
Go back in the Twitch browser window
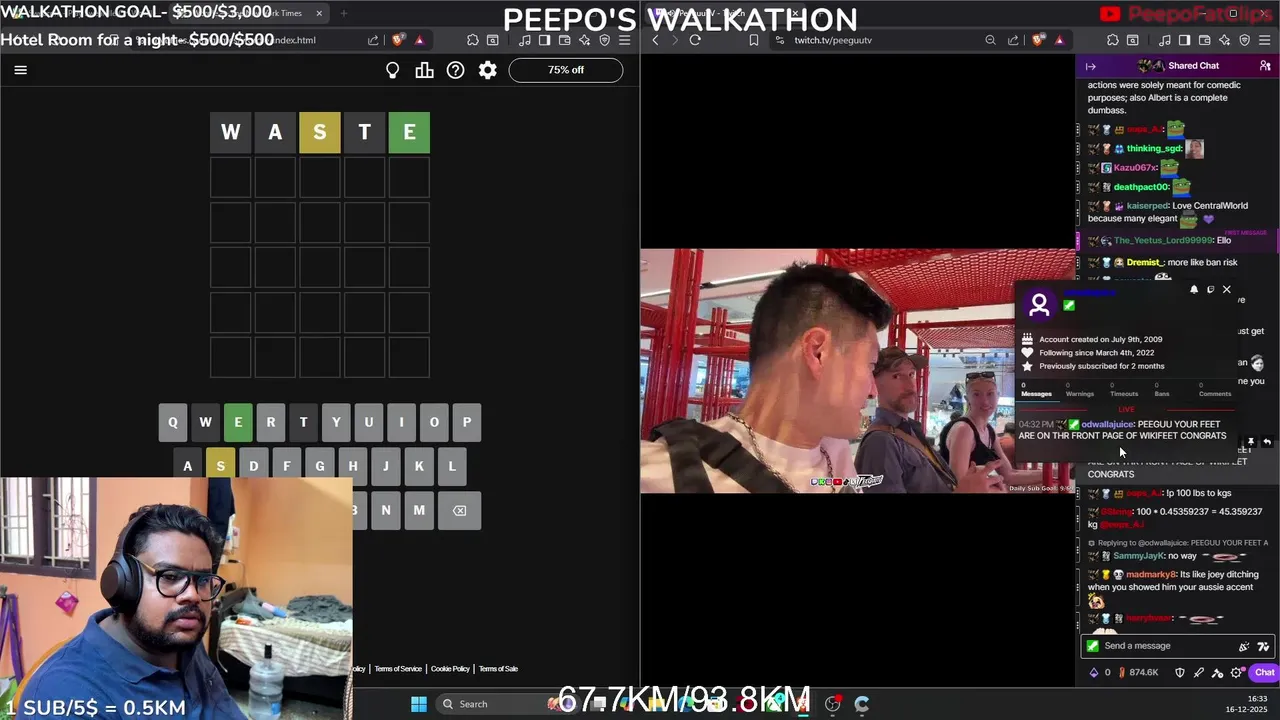coord(655,40)
